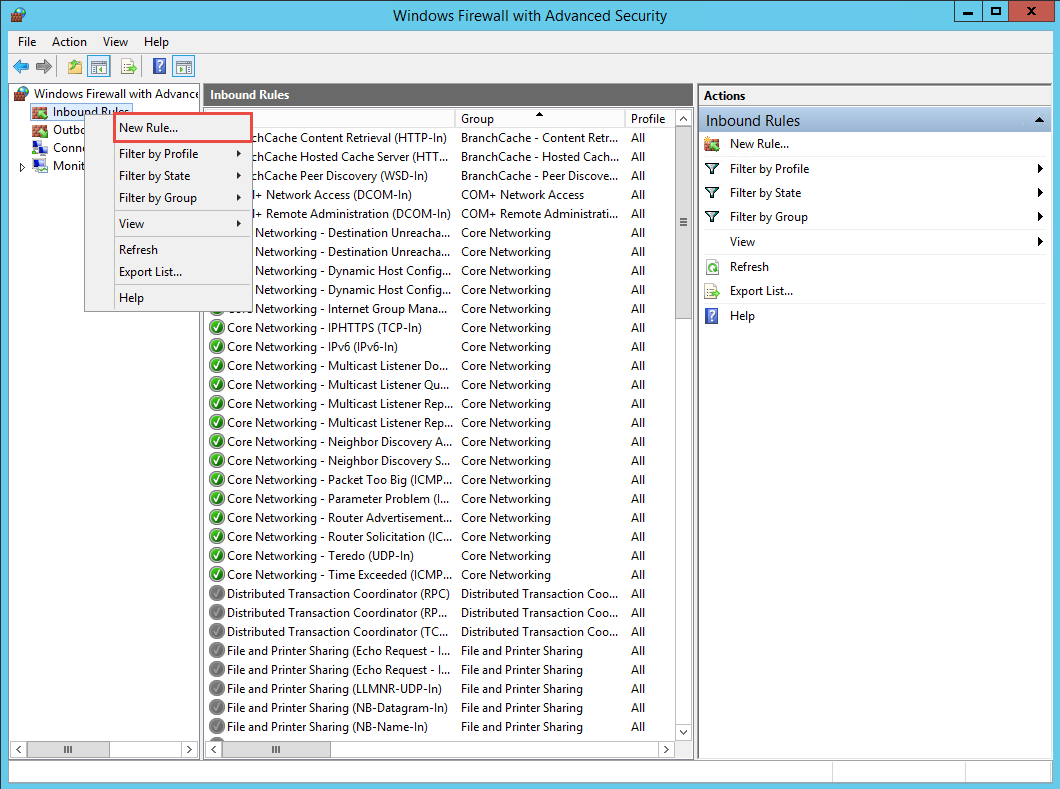Choose New Rule... from the context menu
The width and height of the screenshot is (1060, 789).
click(148, 128)
